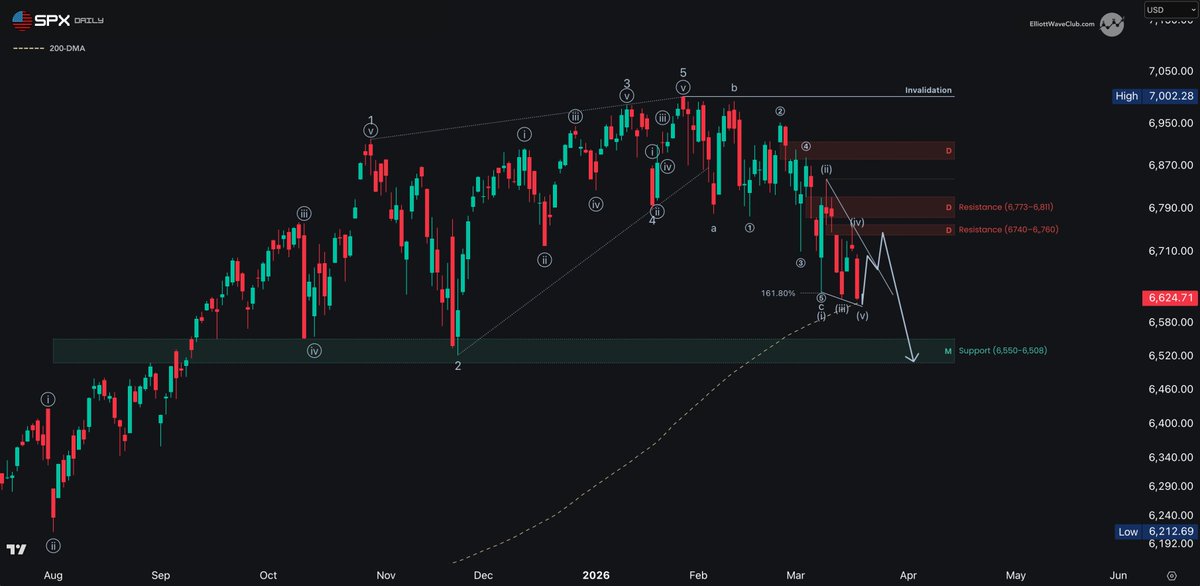This screenshot has width=1200, height=586.
Task: Click the Apr label on time axis
Action: pos(907,576)
